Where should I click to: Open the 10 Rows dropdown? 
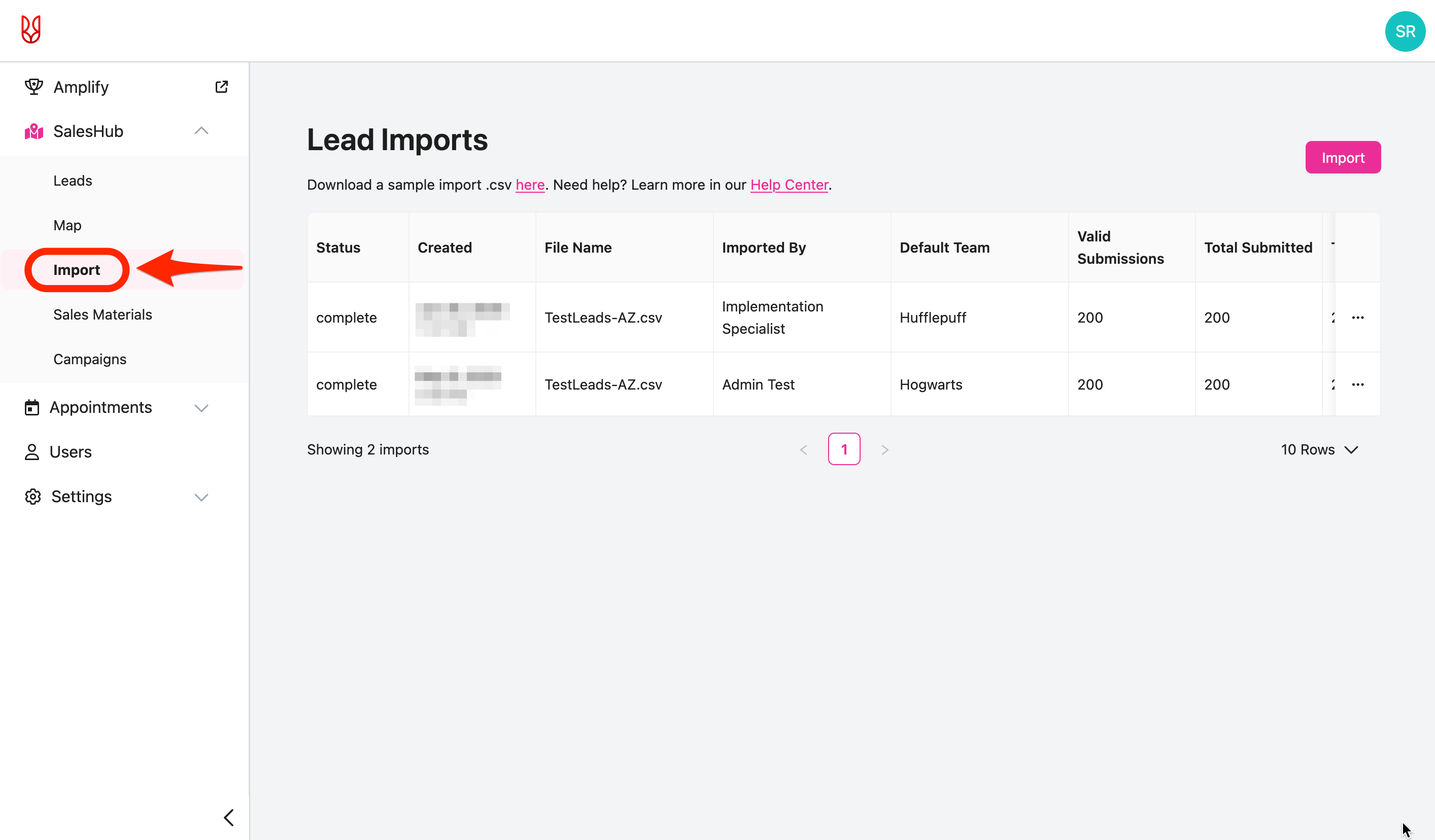coord(1319,449)
